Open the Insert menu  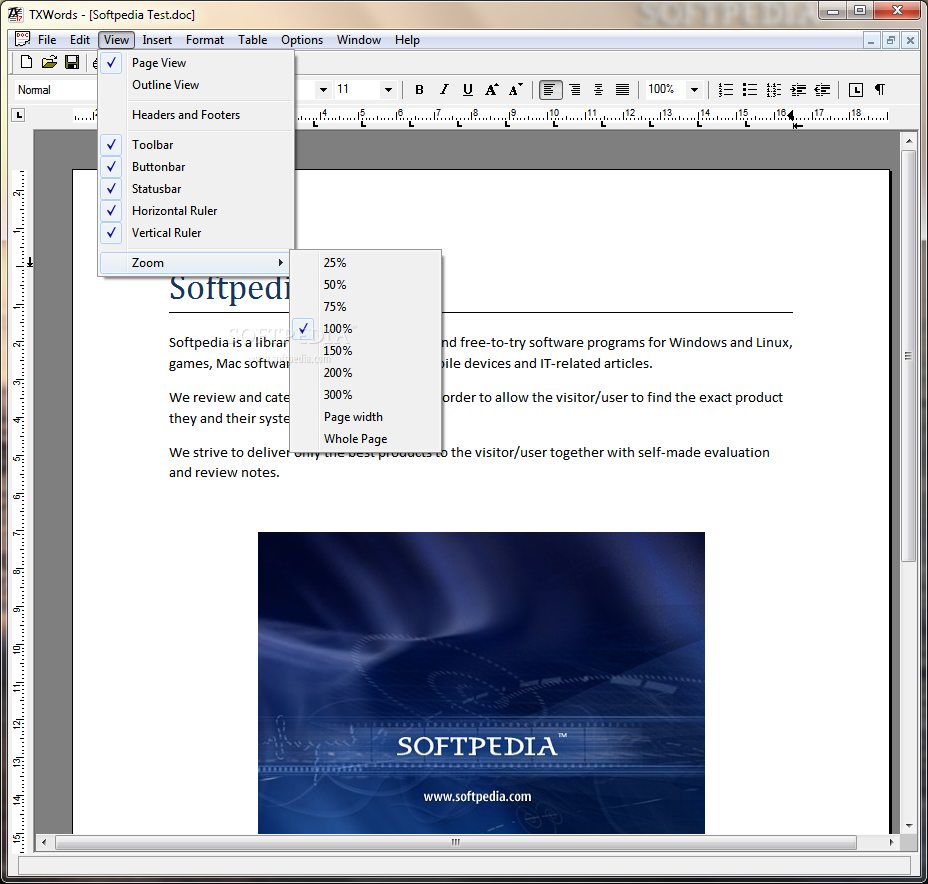click(157, 40)
